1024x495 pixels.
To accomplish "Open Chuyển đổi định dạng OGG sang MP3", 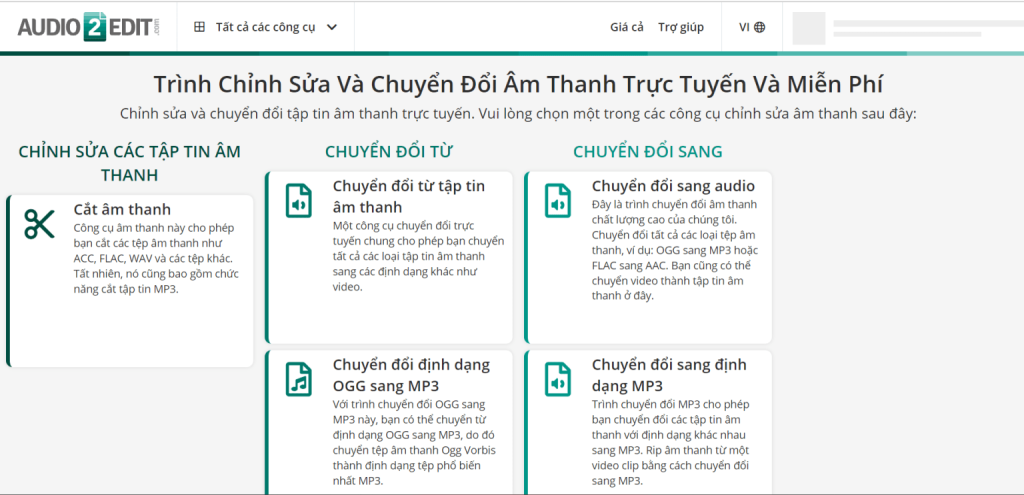I will (411, 374).
